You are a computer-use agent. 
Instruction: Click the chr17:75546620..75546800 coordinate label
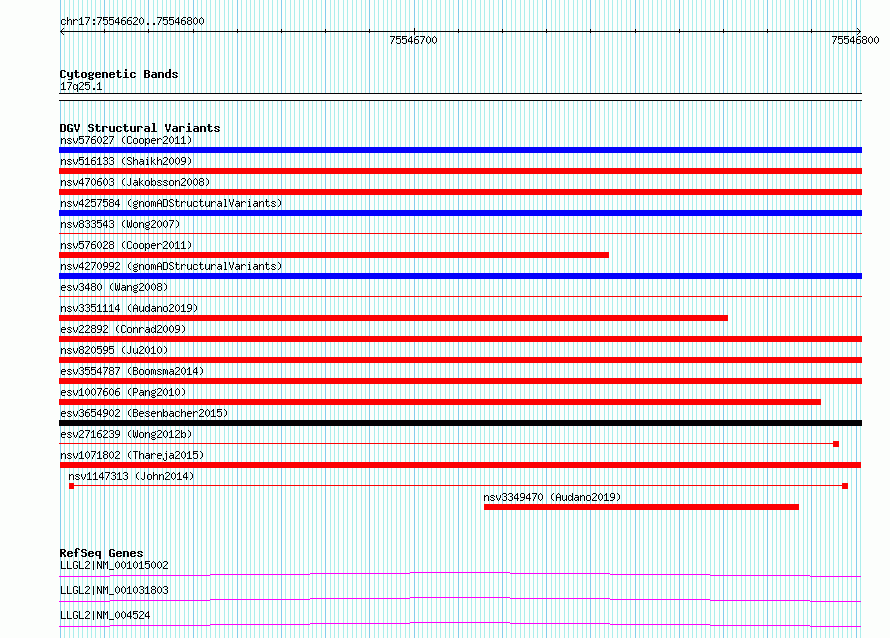point(132,21)
